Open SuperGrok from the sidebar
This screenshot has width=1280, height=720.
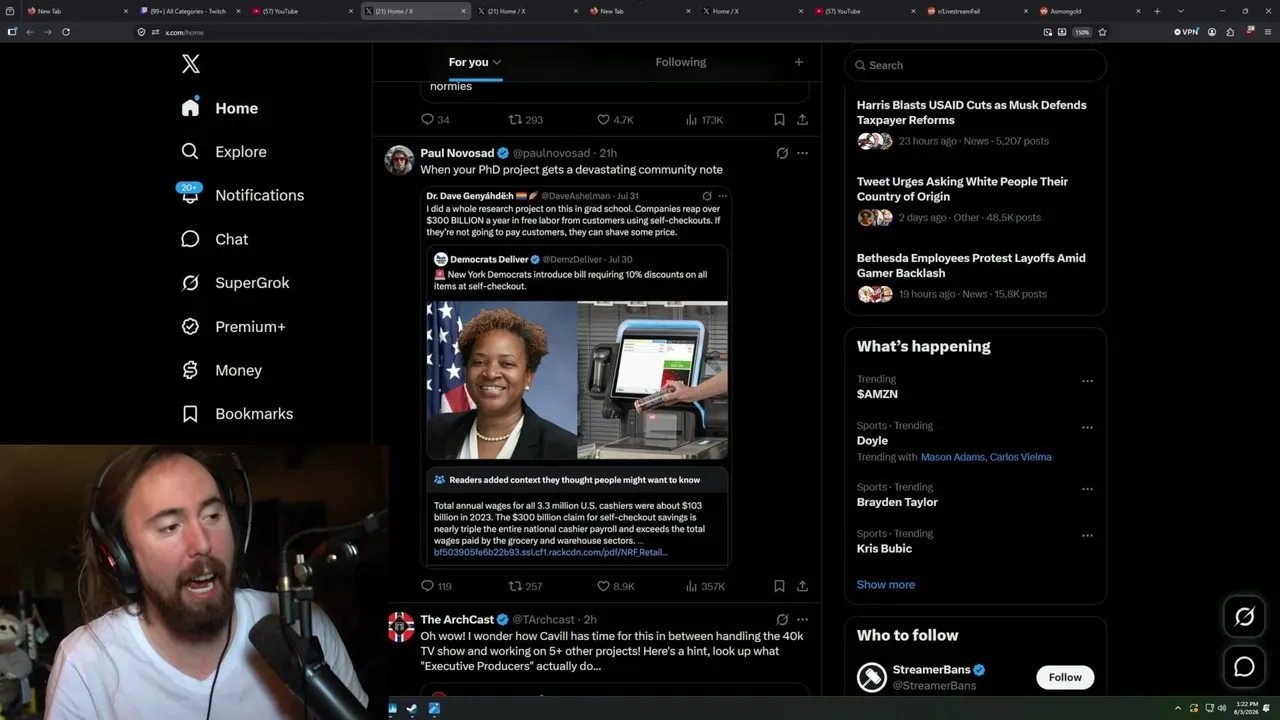(x=235, y=283)
